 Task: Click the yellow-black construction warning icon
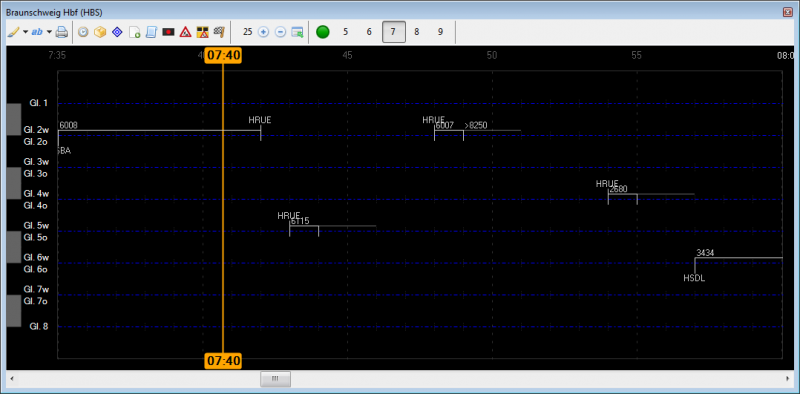[x=203, y=32]
